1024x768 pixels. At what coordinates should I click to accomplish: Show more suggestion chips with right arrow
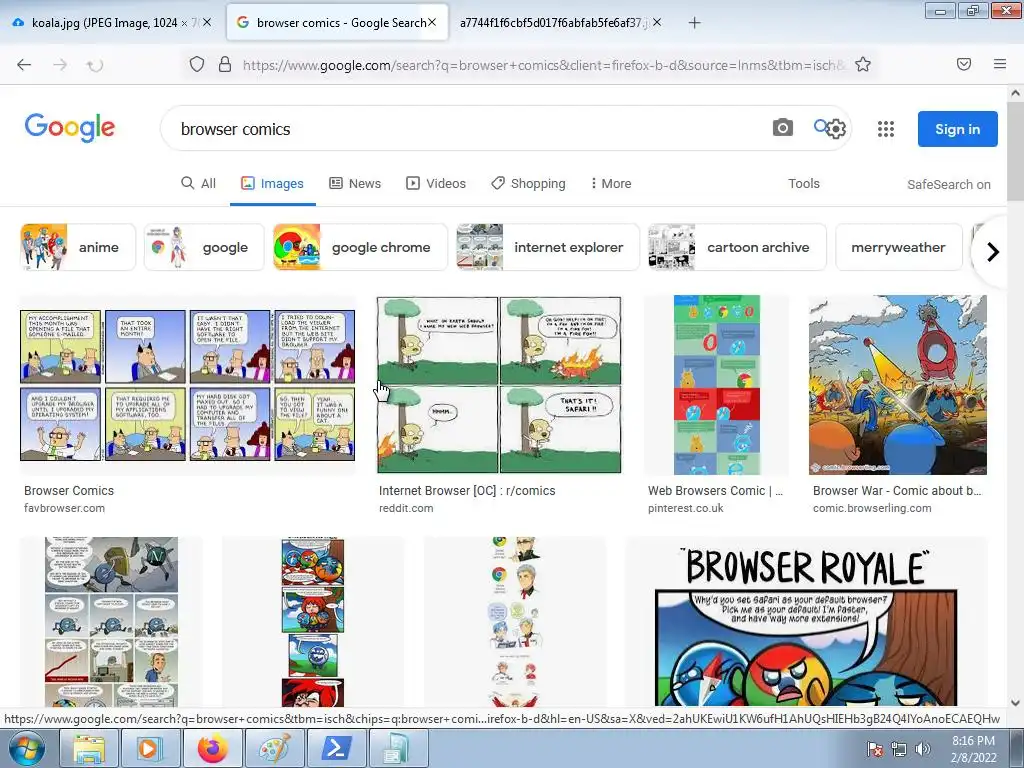pyautogui.click(x=992, y=251)
